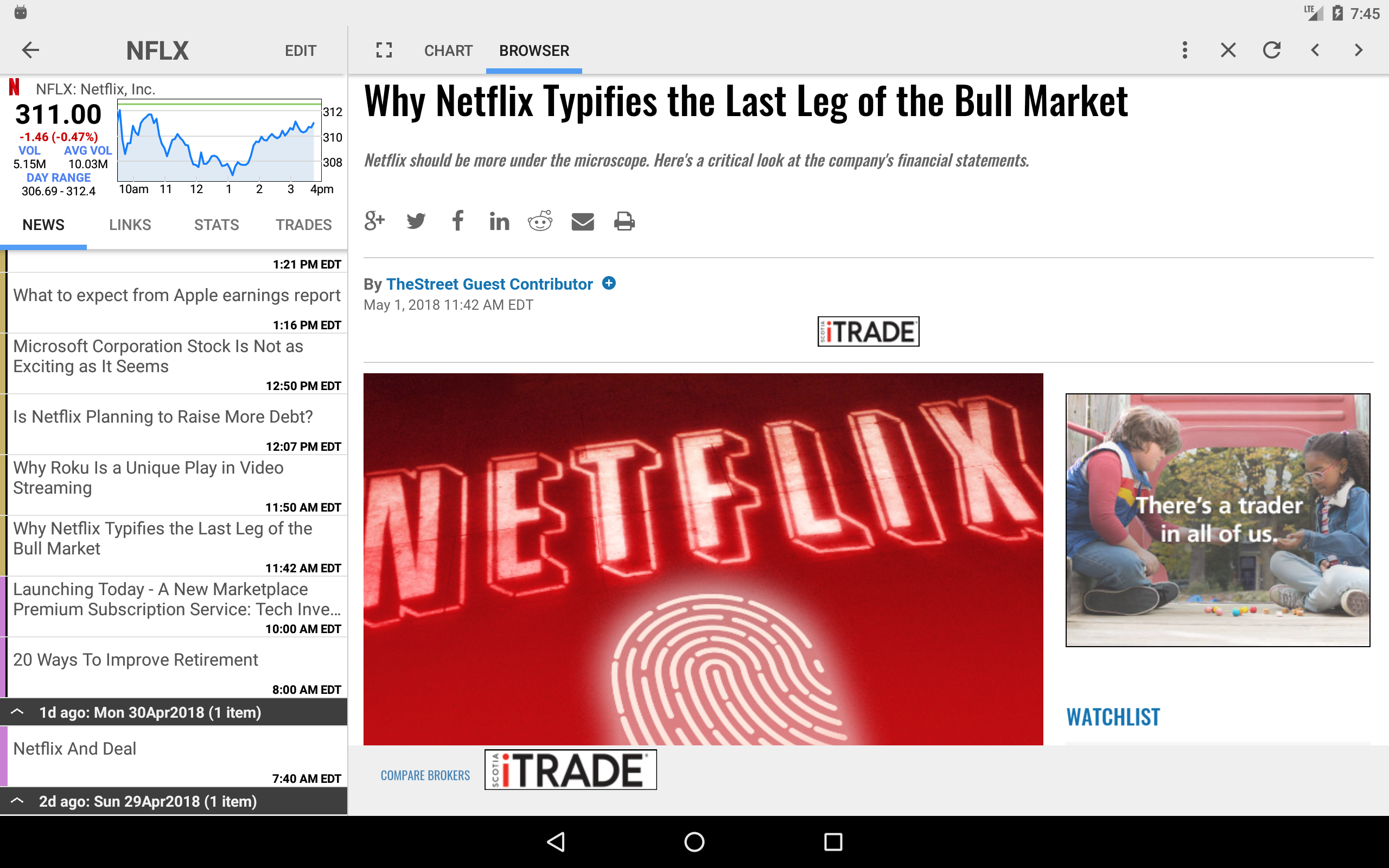Screen dimensions: 1389x868
Task: Tap the back arrow beside NFLX
Action: coord(30,50)
